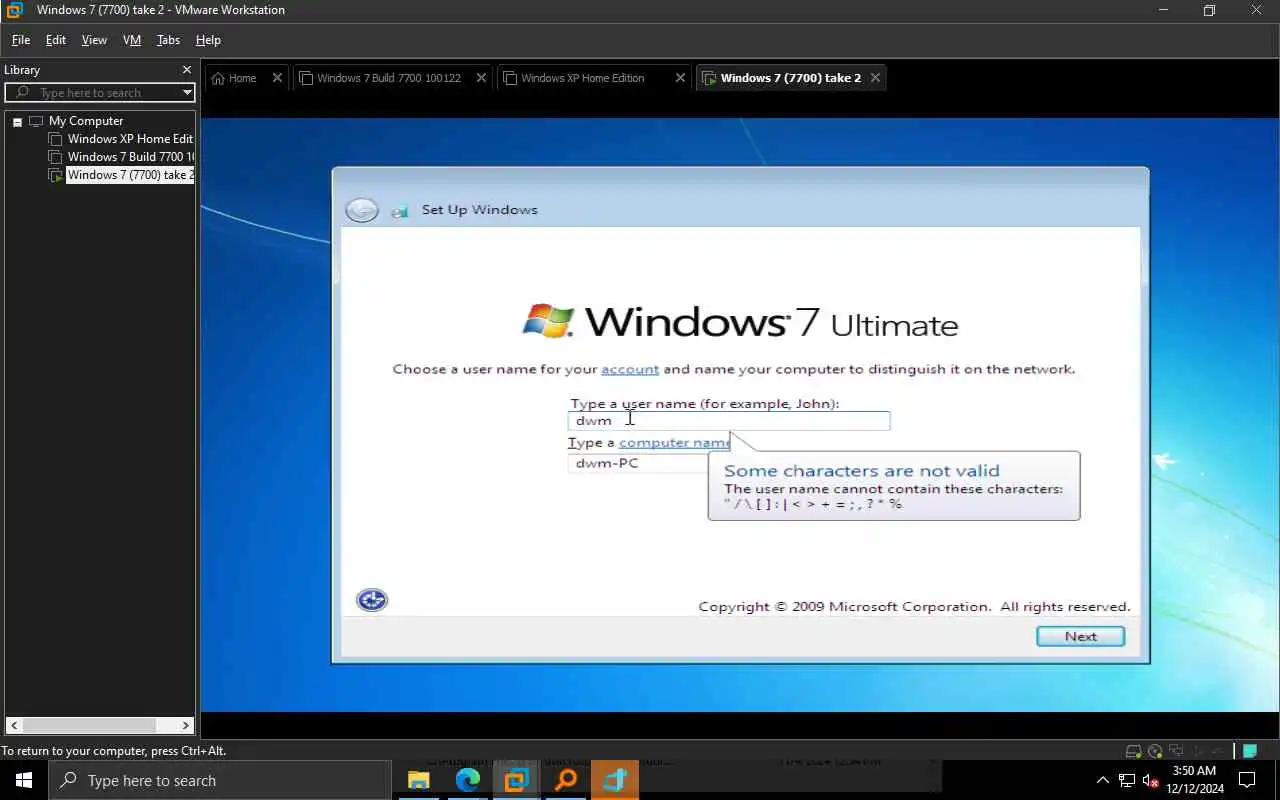Follow the computer name link
Image resolution: width=1280 pixels, height=800 pixels.
pyautogui.click(x=674, y=442)
